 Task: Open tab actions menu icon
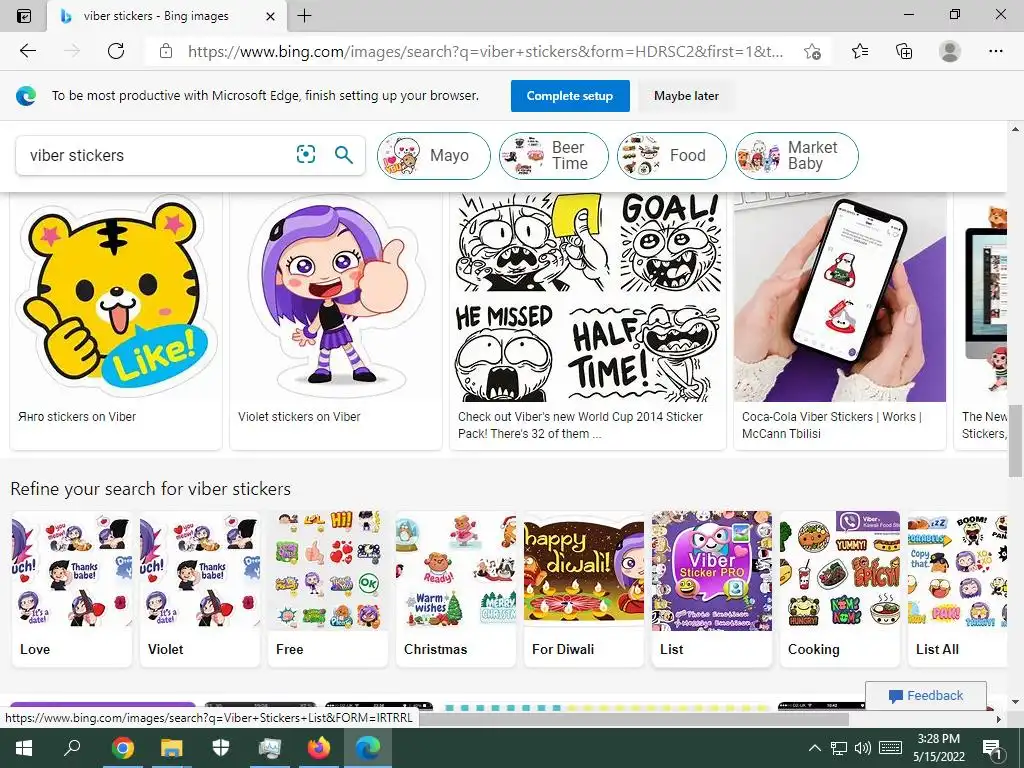tap(24, 16)
